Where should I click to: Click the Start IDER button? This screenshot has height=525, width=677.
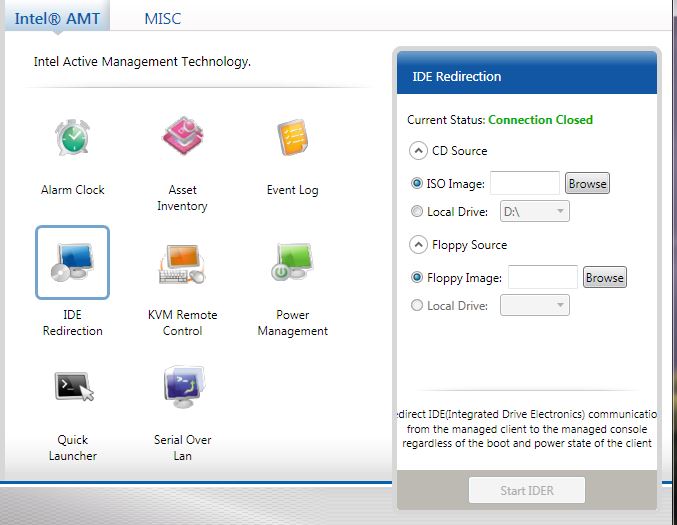527,490
